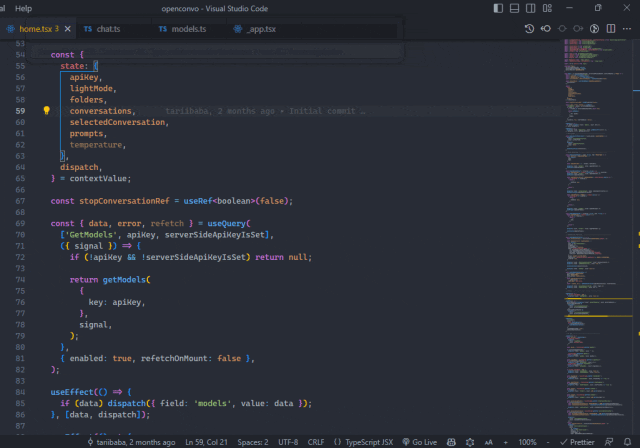The image size is (640, 448).
Task: Click Go Live in status bar
Action: pos(419,441)
